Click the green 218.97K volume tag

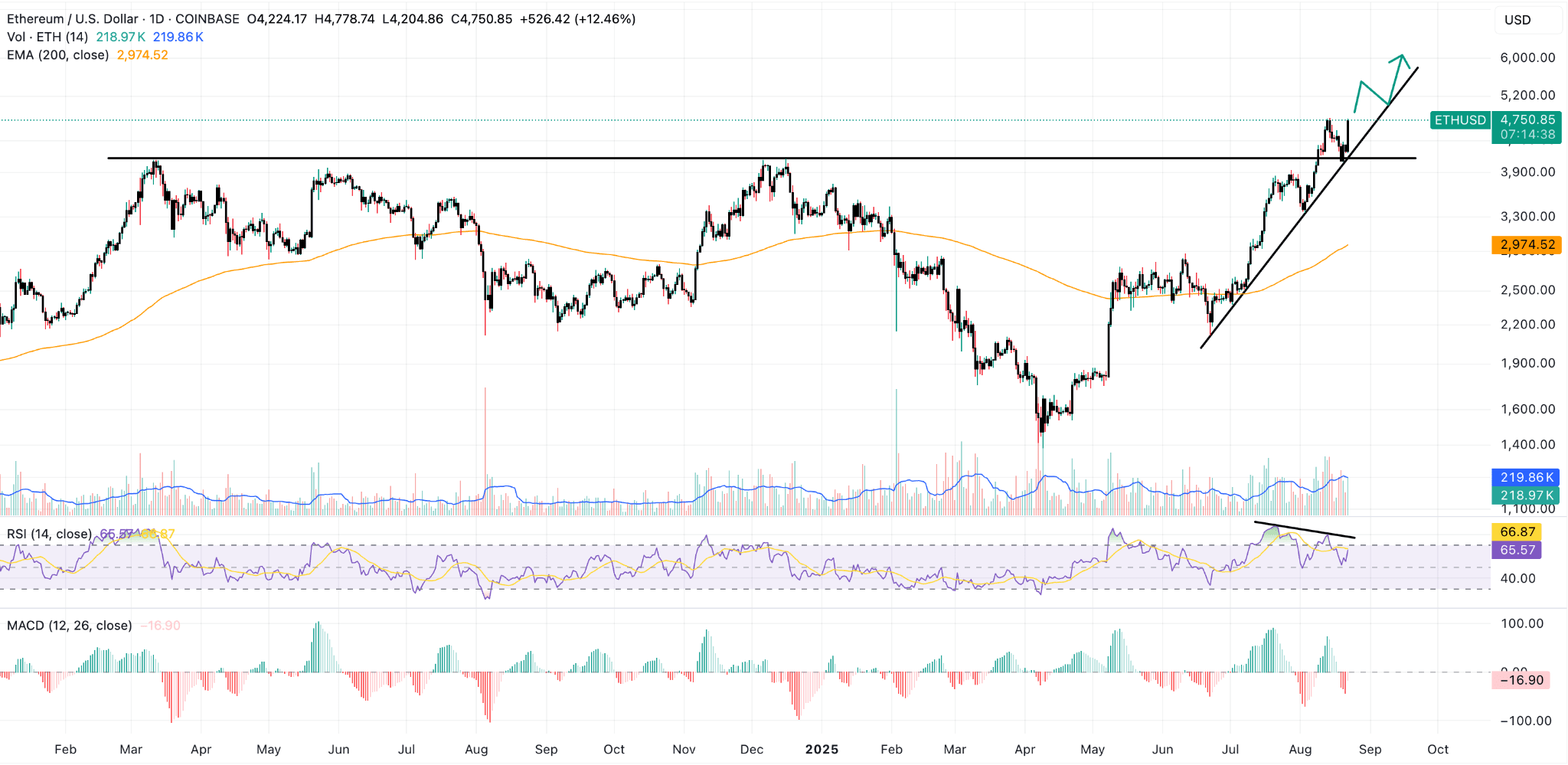pyautogui.click(x=1527, y=495)
